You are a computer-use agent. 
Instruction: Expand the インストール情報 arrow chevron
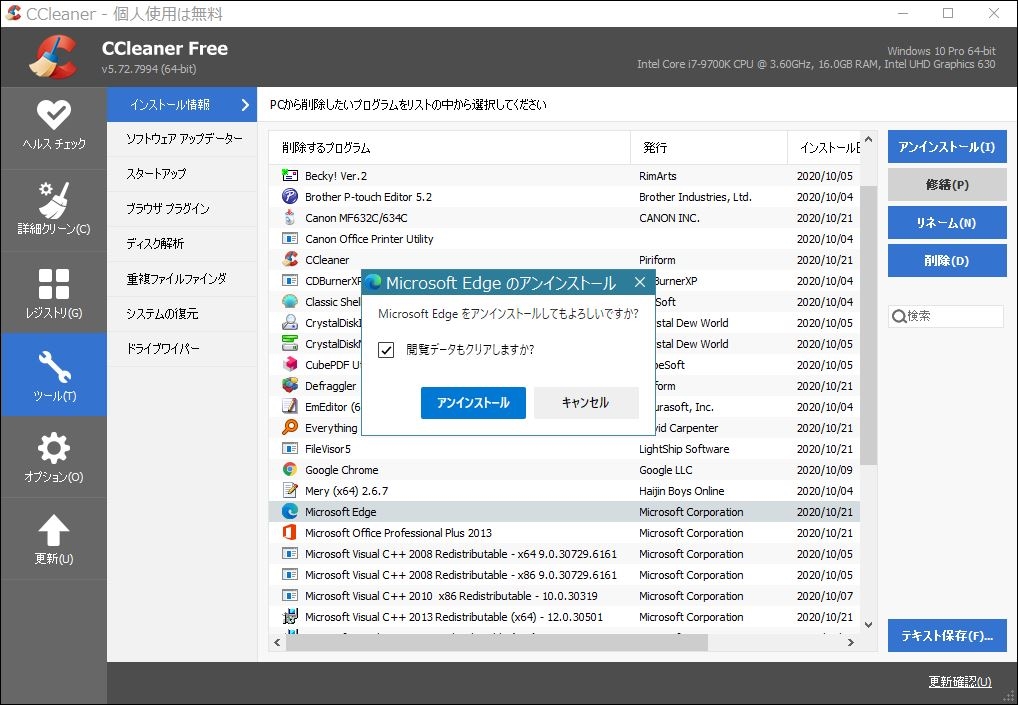245,105
